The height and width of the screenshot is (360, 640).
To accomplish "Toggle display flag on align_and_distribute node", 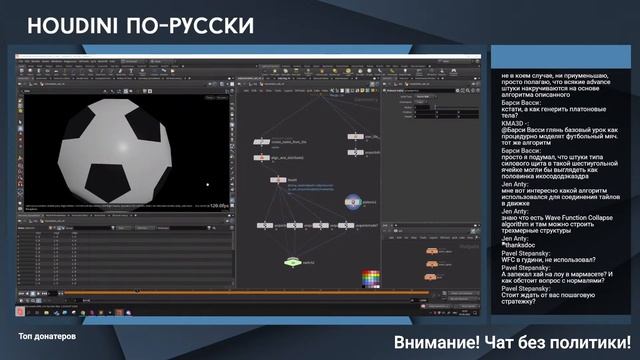I will tap(268, 158).
